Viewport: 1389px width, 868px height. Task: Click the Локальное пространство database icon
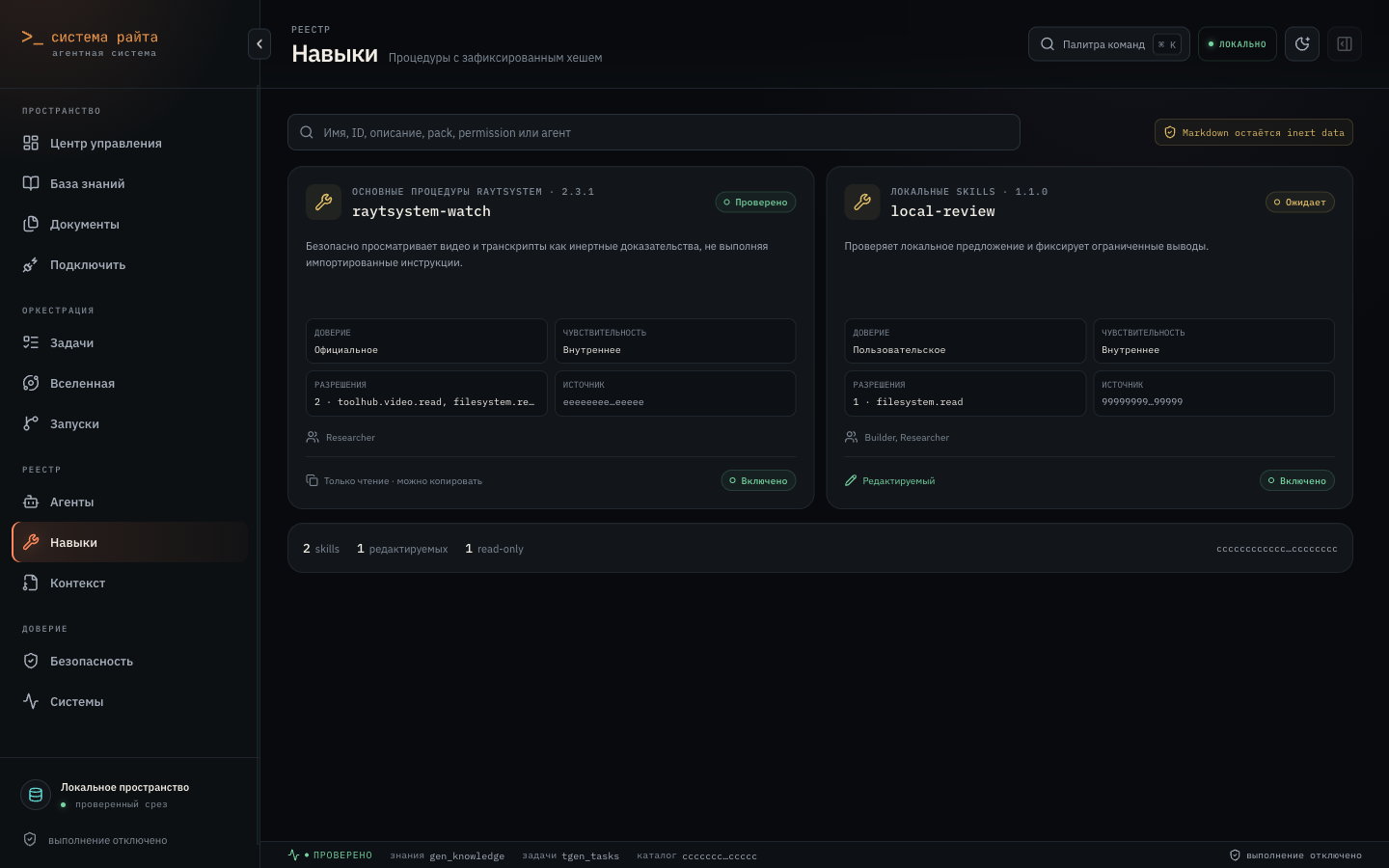[x=36, y=795]
